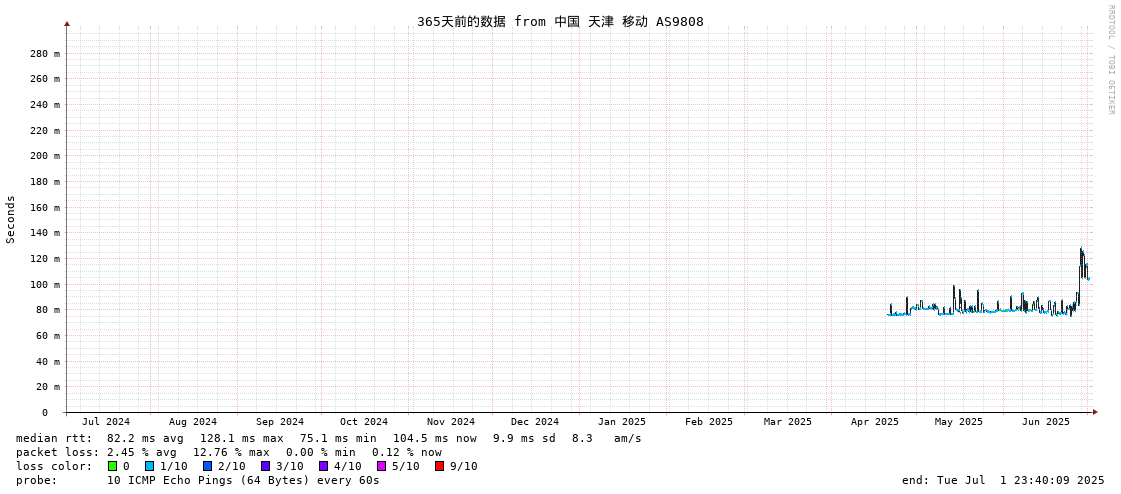Click the 75.1 ms min value

pyautogui.click(x=339, y=438)
